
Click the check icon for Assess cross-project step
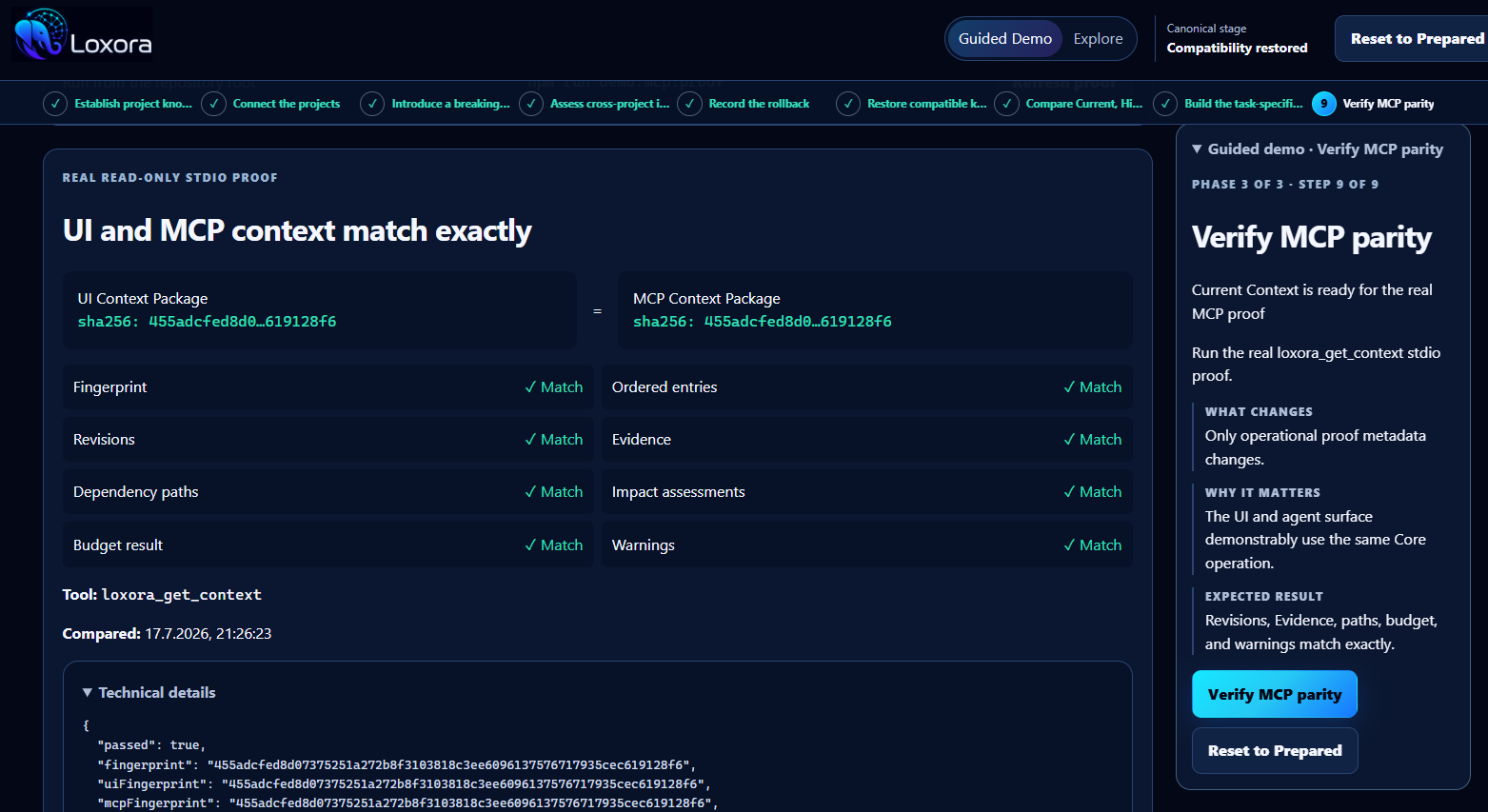531,104
